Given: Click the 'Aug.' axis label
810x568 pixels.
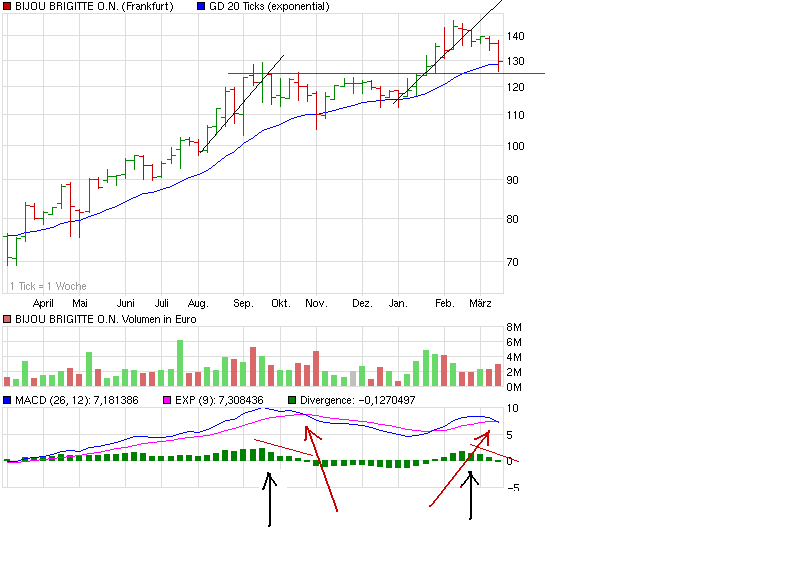Looking at the screenshot, I should pyautogui.click(x=198, y=303).
